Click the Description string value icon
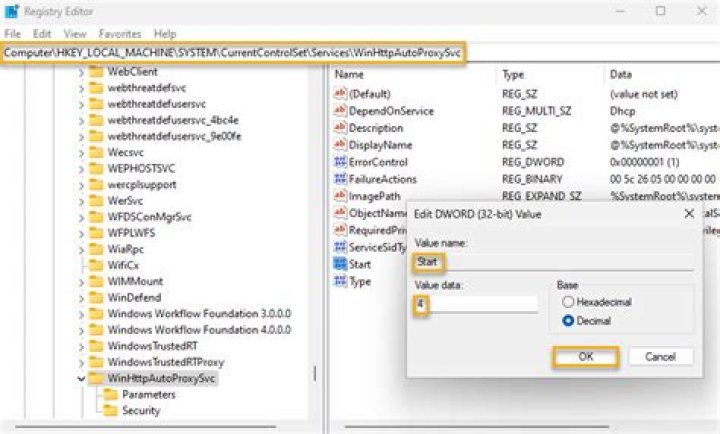 tap(340, 128)
